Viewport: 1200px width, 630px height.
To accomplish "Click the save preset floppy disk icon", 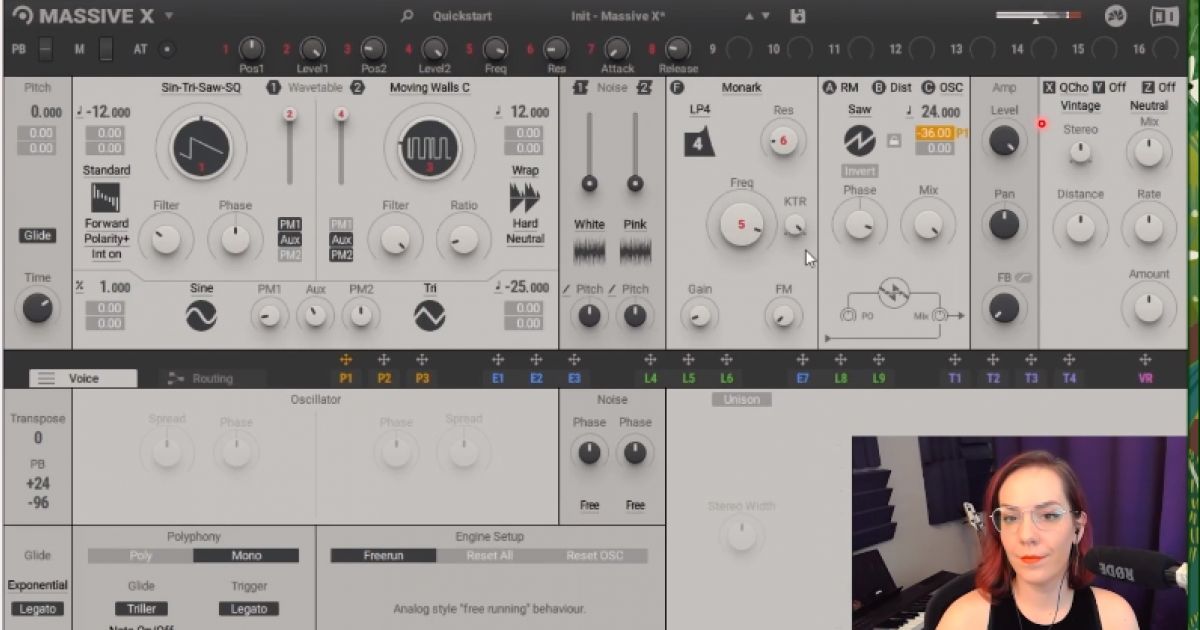I will tap(797, 16).
